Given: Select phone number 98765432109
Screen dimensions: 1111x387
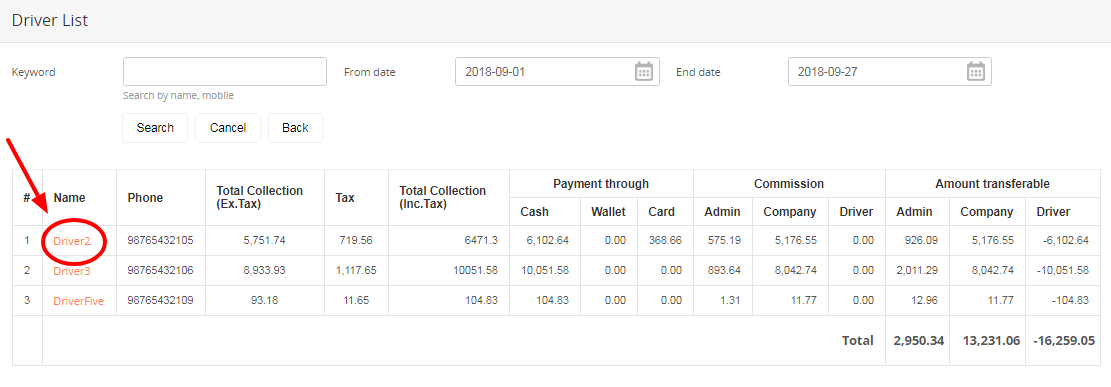Looking at the screenshot, I should click(161, 301).
